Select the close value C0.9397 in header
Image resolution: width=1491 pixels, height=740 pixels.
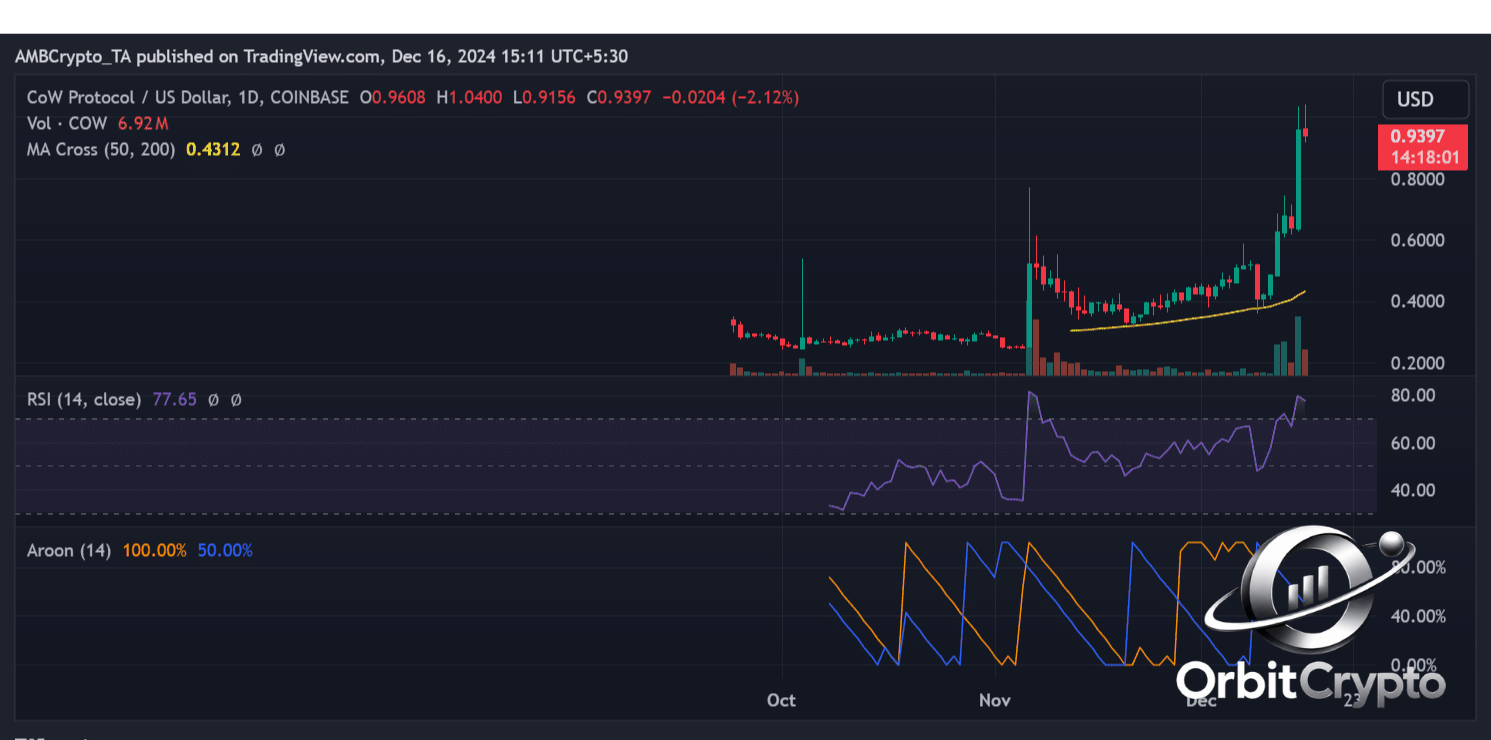619,97
